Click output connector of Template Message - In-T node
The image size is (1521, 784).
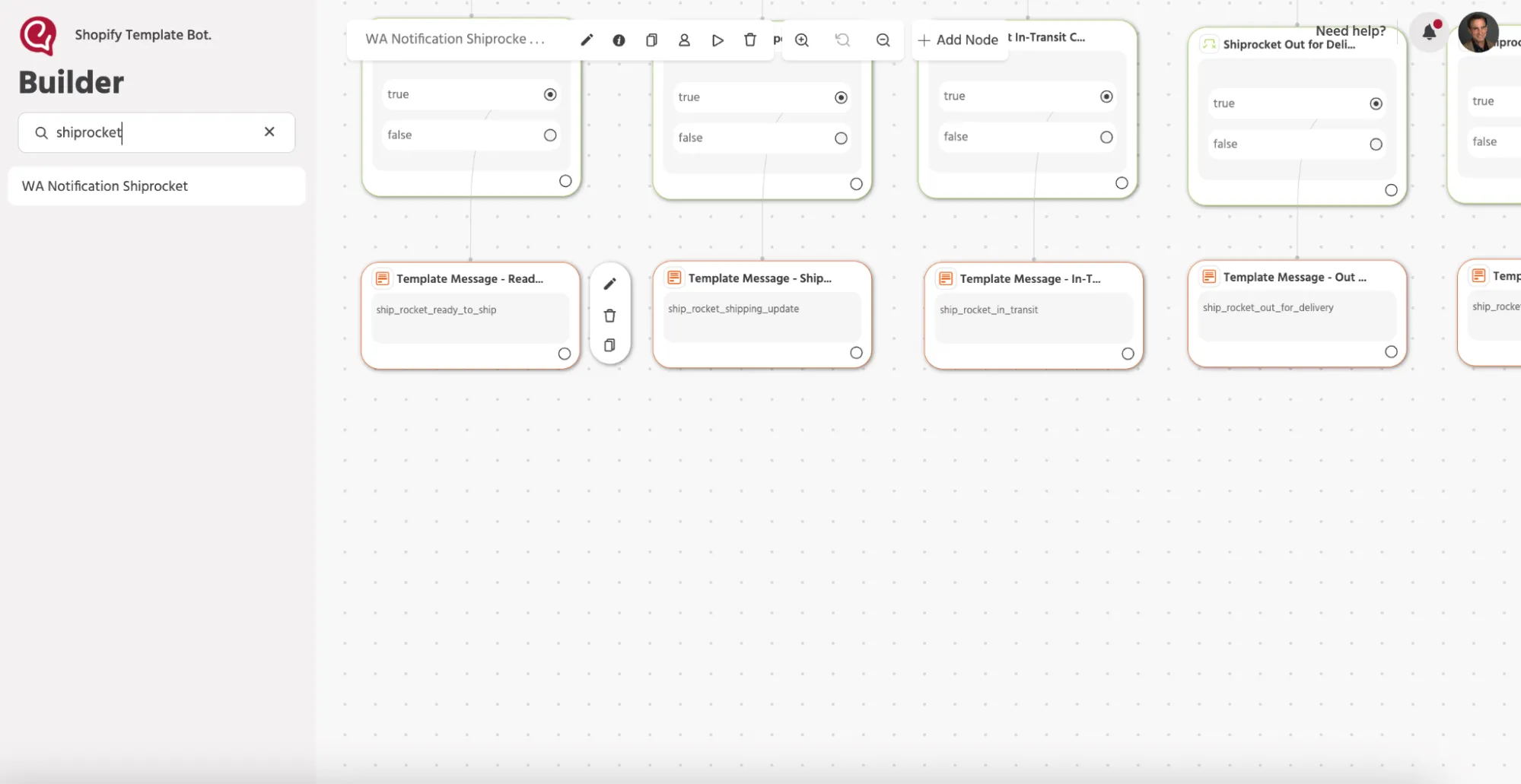click(1128, 354)
